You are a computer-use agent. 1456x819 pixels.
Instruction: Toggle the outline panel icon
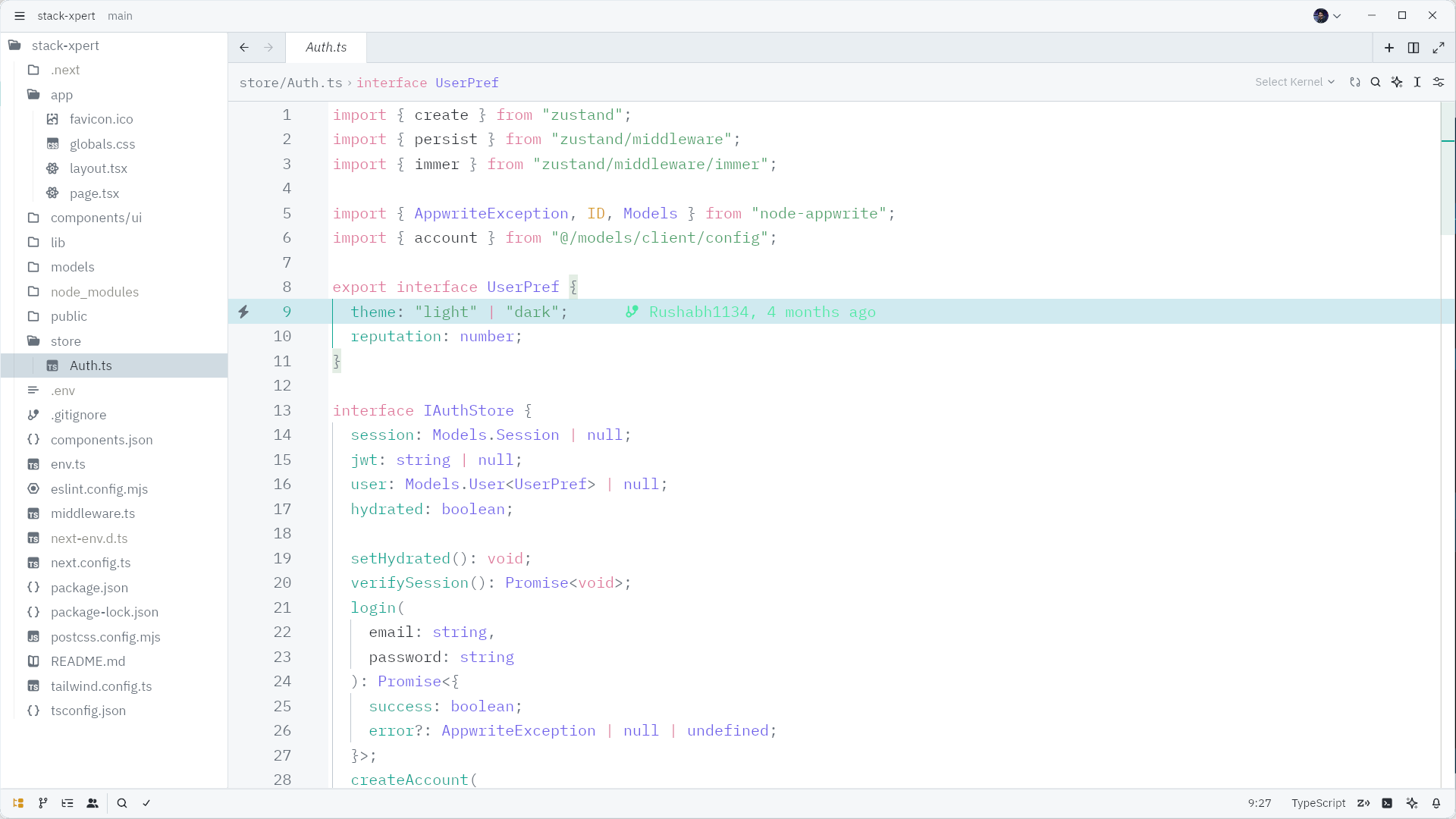(x=67, y=803)
